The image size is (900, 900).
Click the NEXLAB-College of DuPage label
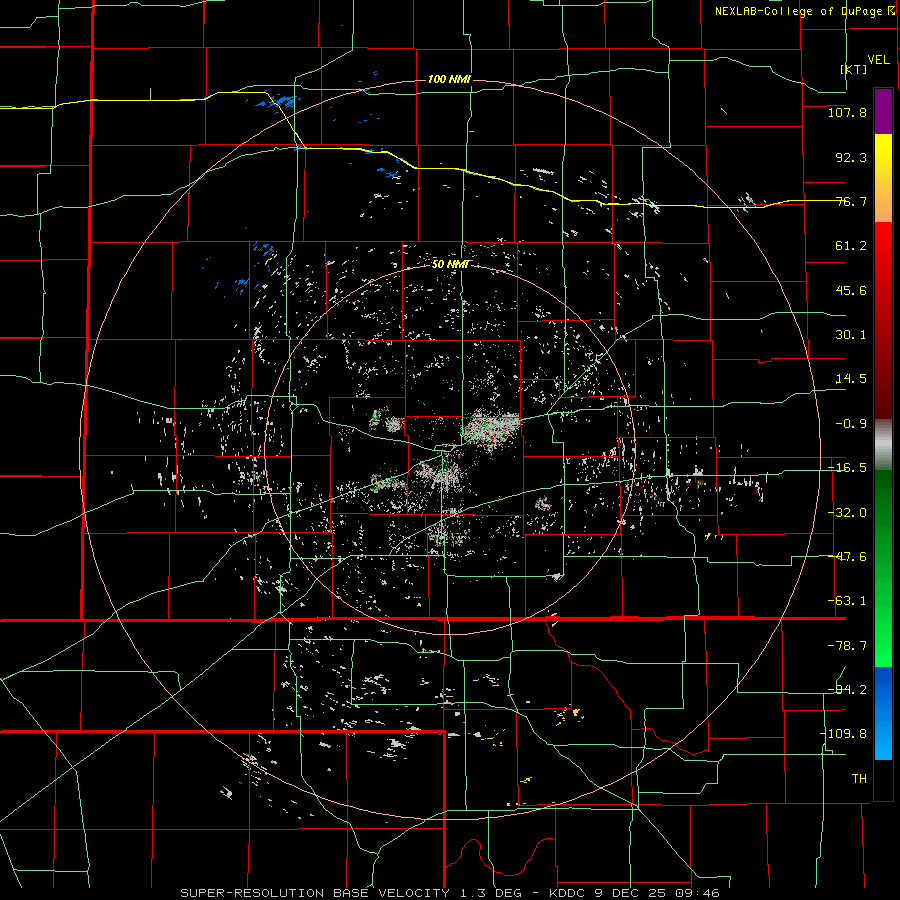click(x=799, y=11)
